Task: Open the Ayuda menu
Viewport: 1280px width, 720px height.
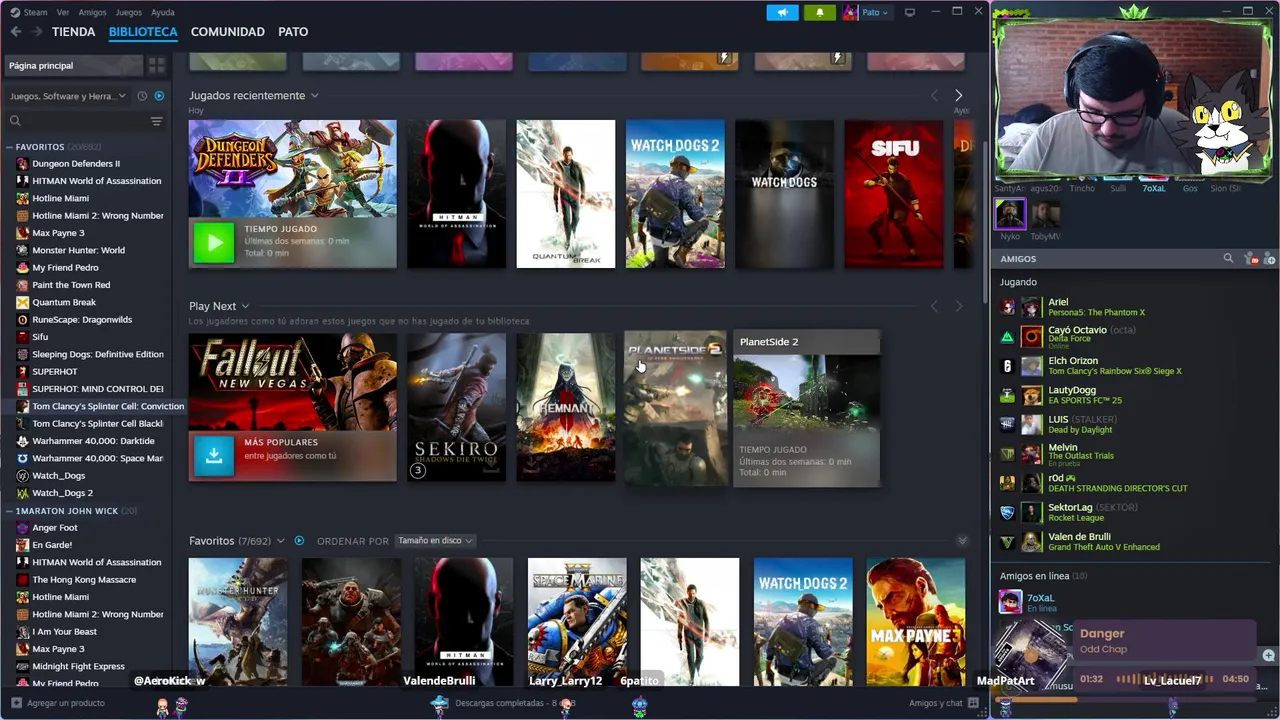Action: [x=162, y=12]
